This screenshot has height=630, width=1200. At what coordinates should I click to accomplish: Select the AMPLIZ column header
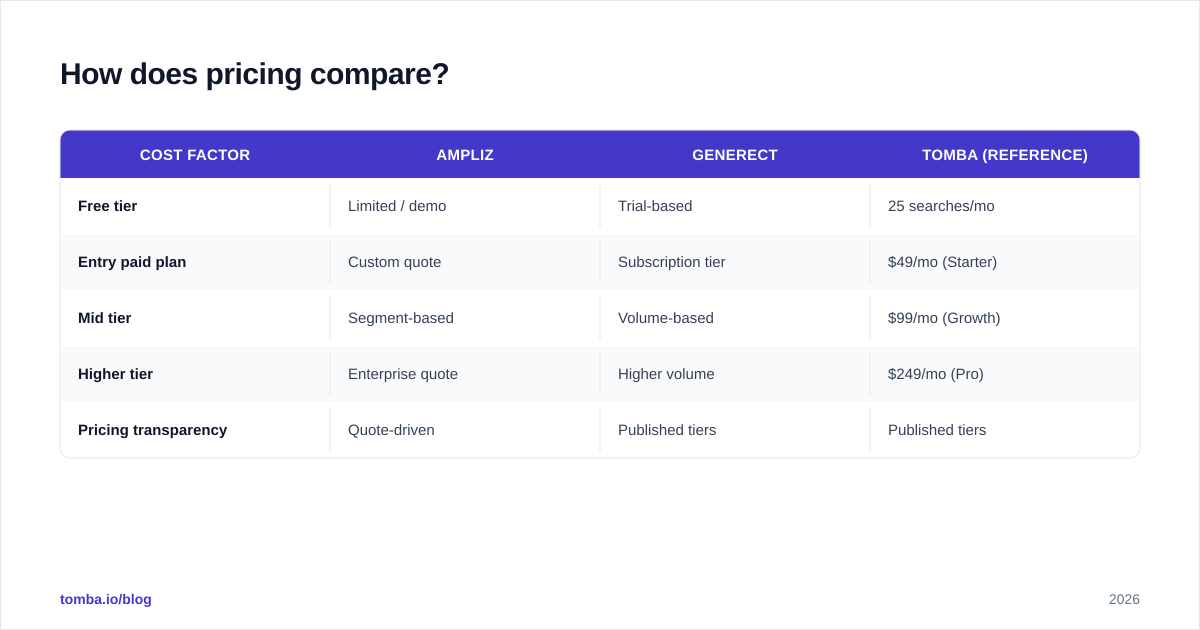(x=465, y=155)
